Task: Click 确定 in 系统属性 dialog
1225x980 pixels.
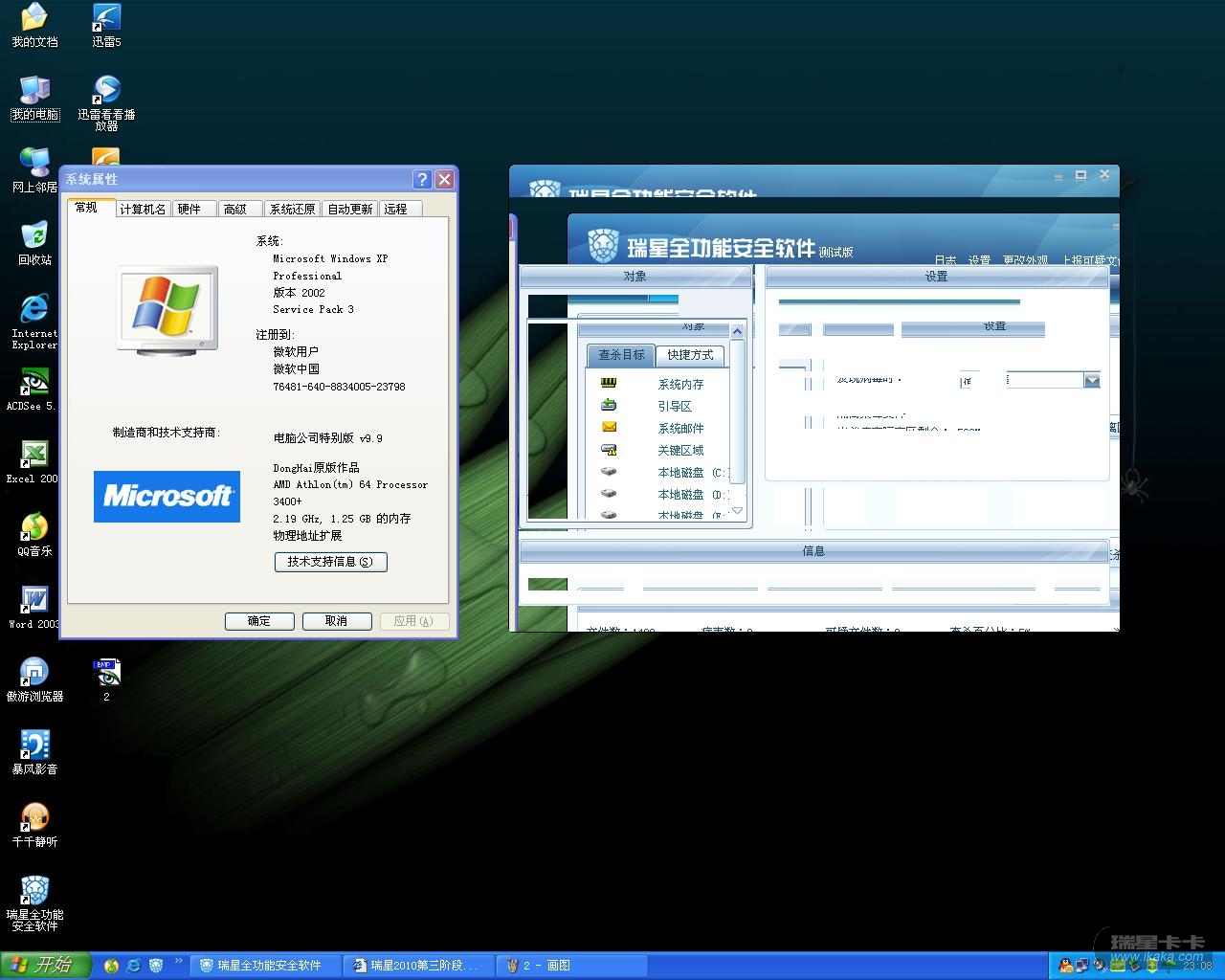Action: (x=259, y=621)
